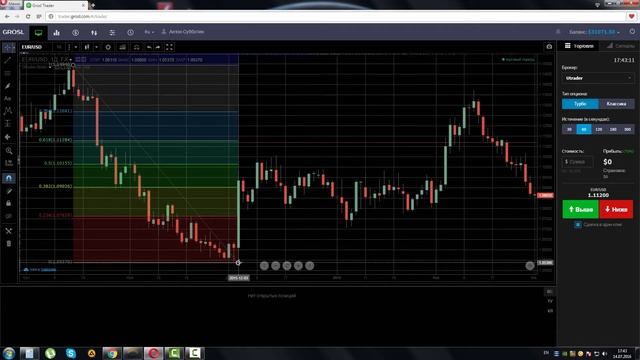The height and width of the screenshot is (360, 640).
Task: Open the sliders settings icon in header
Action: 112,33
